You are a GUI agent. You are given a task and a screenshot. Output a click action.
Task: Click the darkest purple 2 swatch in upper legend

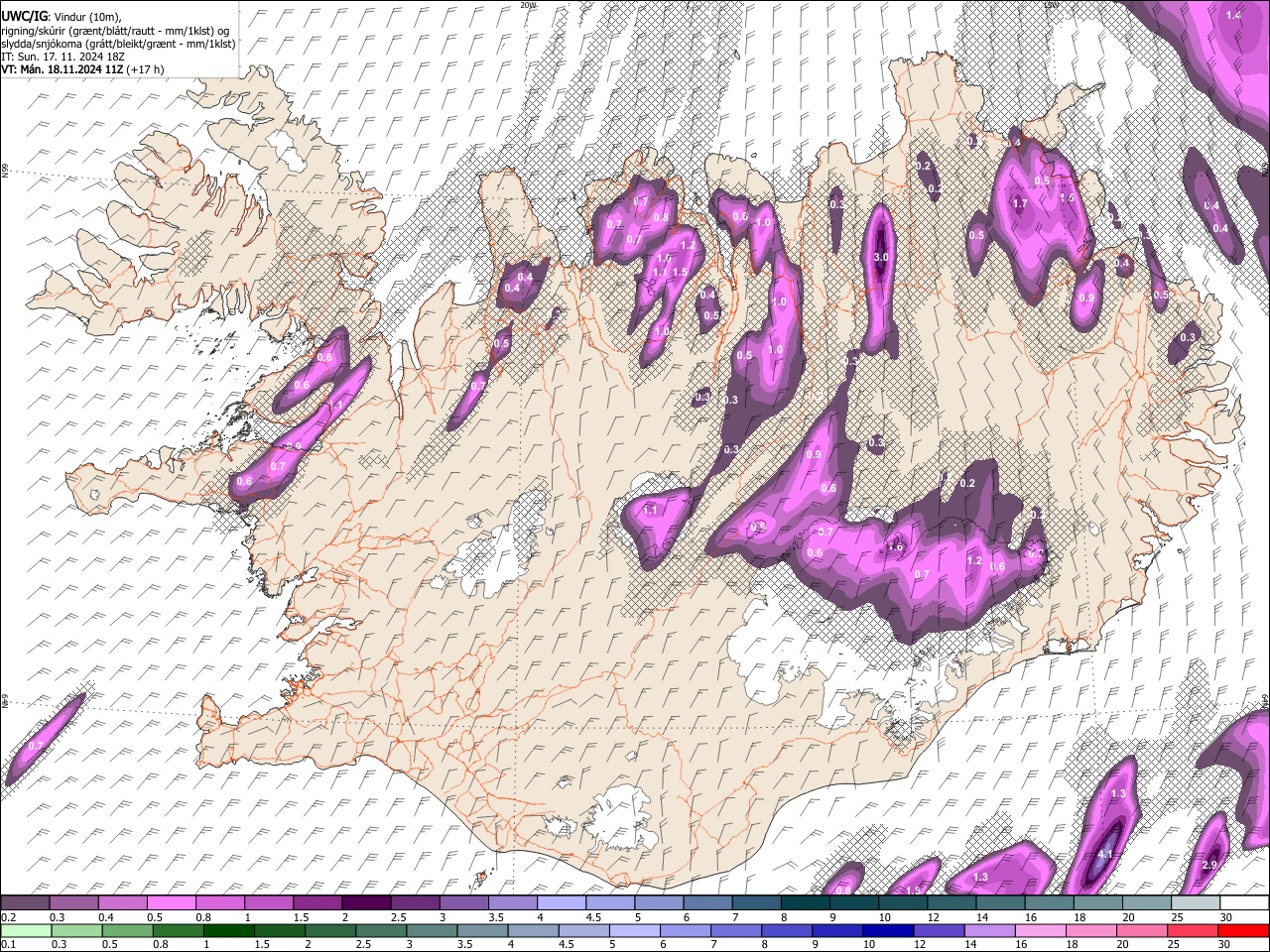[366, 902]
